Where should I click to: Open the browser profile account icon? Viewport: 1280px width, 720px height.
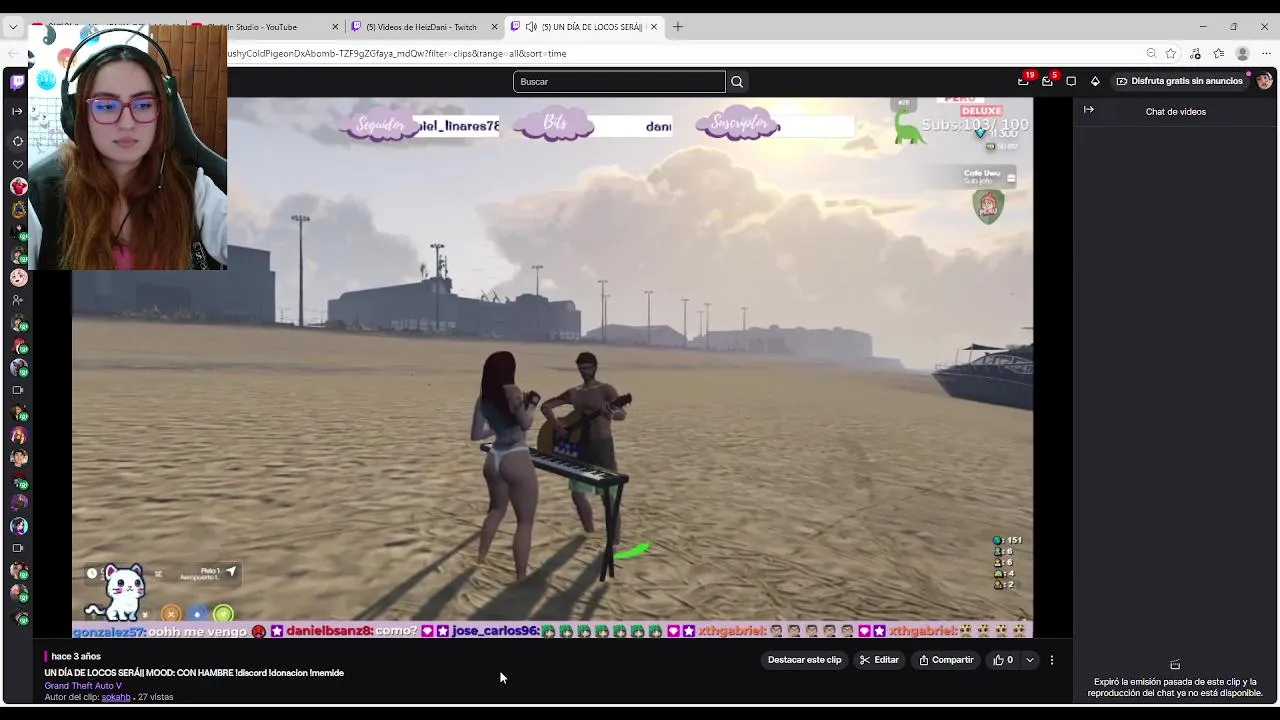(x=1243, y=54)
